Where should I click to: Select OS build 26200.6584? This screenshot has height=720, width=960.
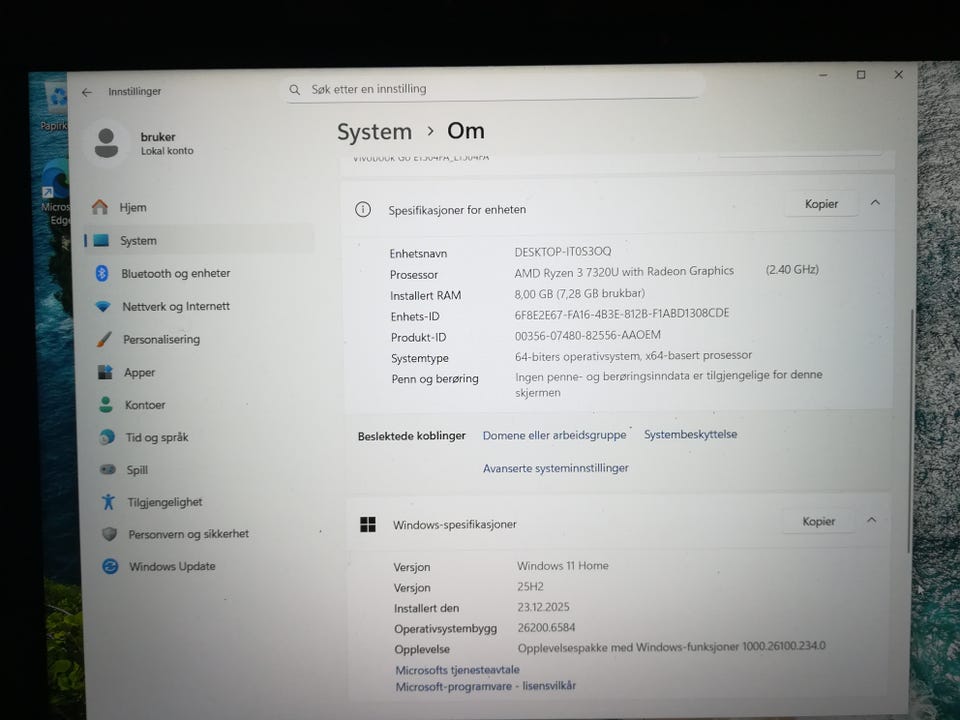546,628
